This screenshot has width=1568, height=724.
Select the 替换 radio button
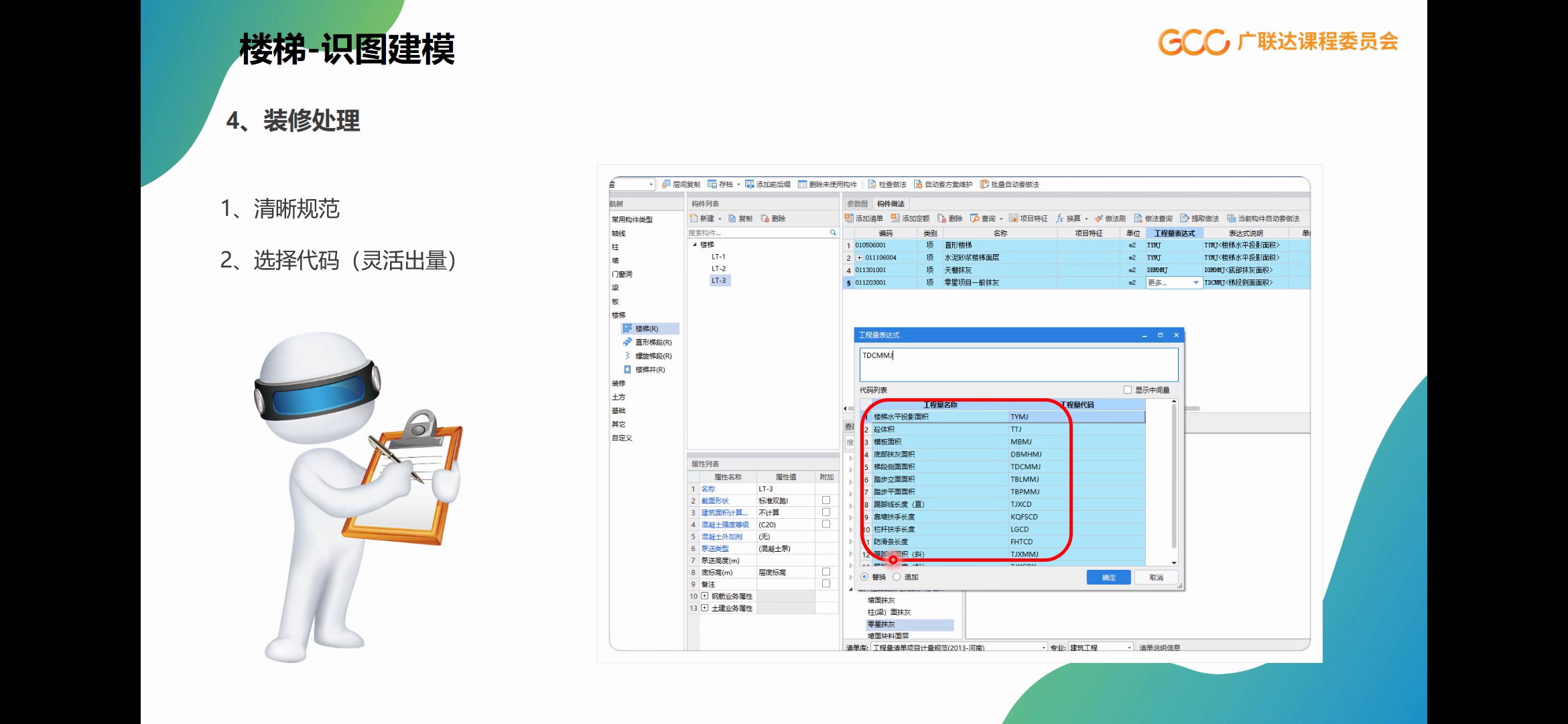click(x=864, y=577)
